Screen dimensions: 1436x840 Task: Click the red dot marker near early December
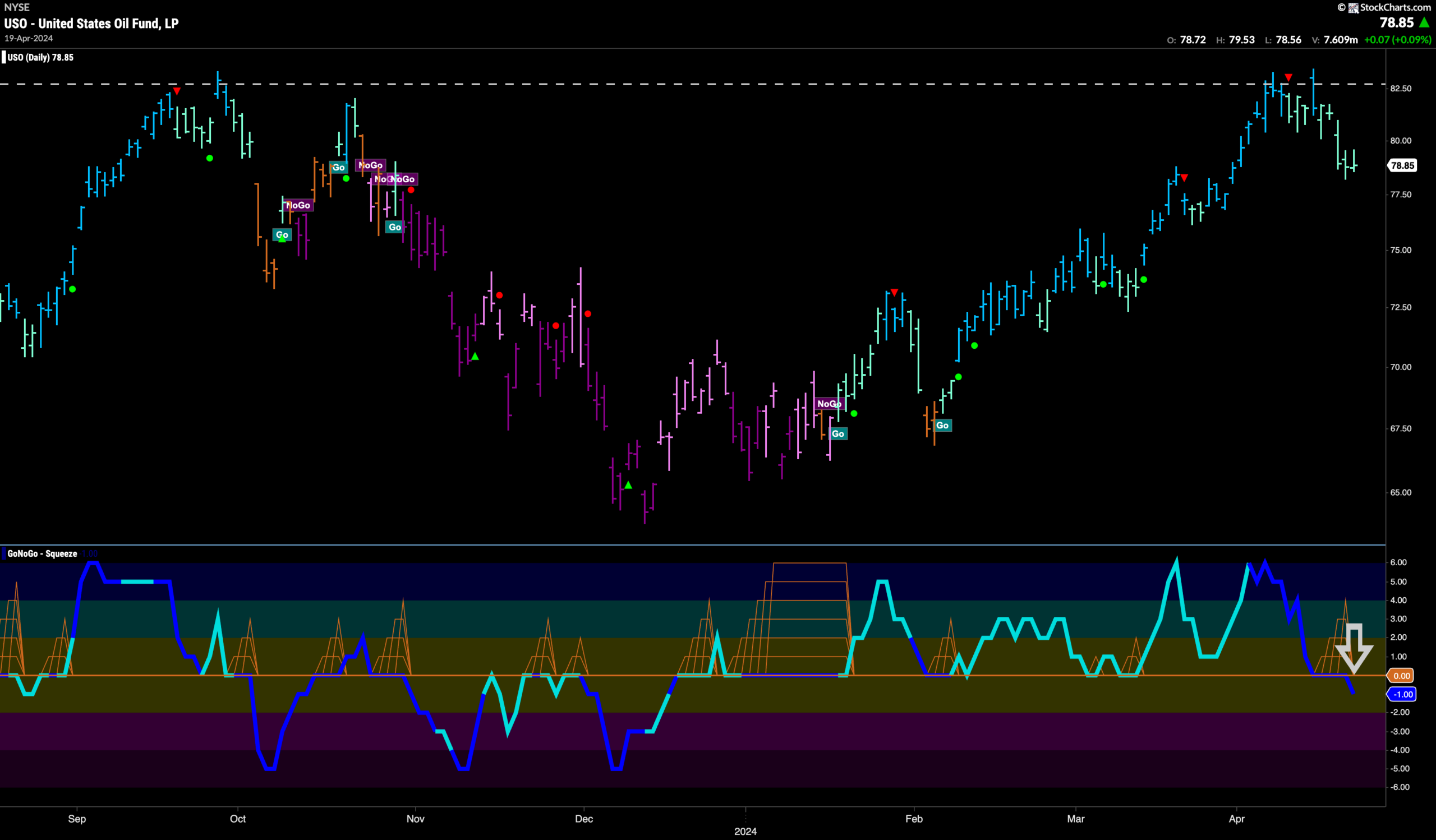tap(587, 314)
